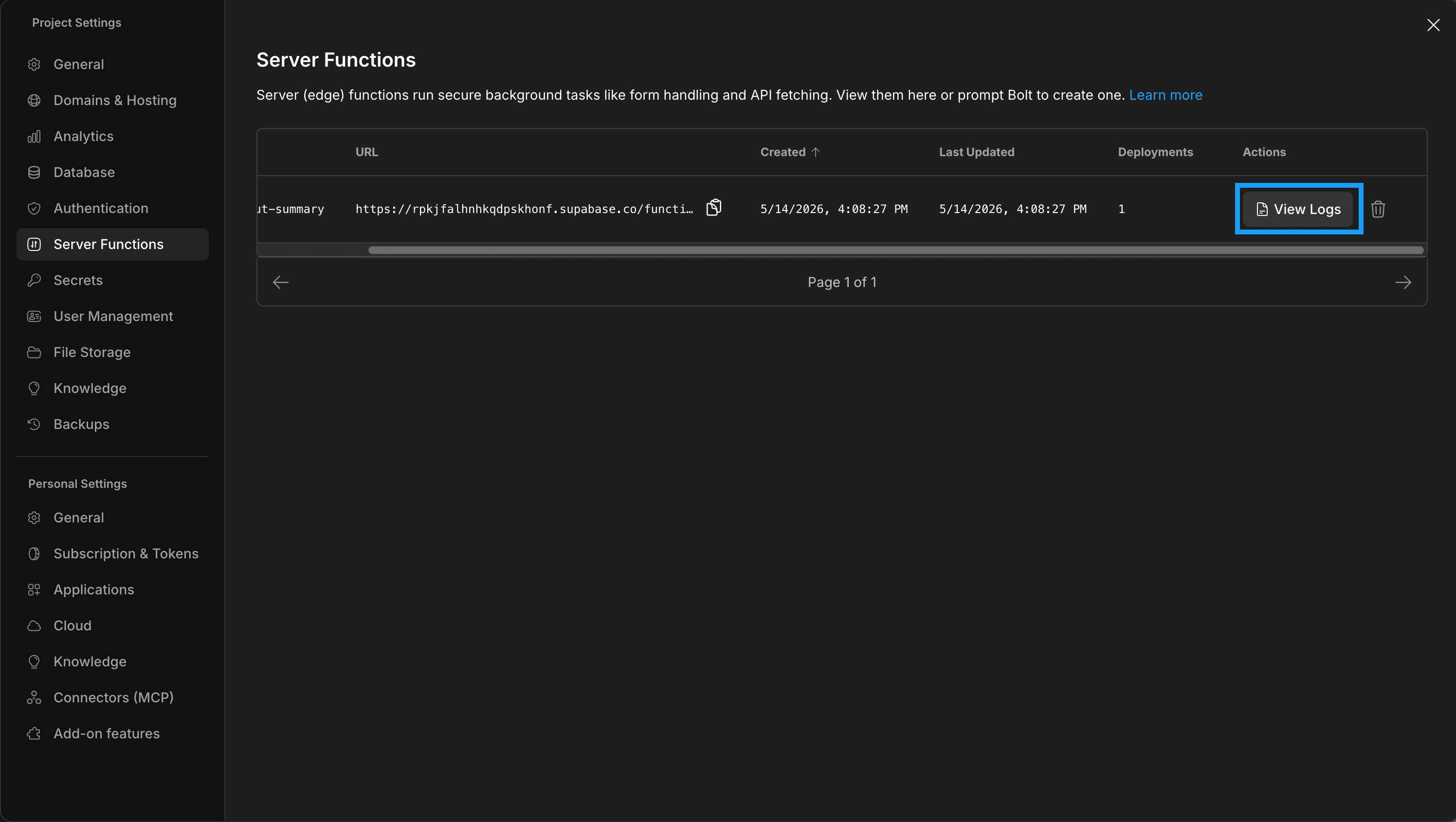Viewport: 1456px width, 822px height.
Task: Click the Database cylinder icon
Action: (34, 172)
